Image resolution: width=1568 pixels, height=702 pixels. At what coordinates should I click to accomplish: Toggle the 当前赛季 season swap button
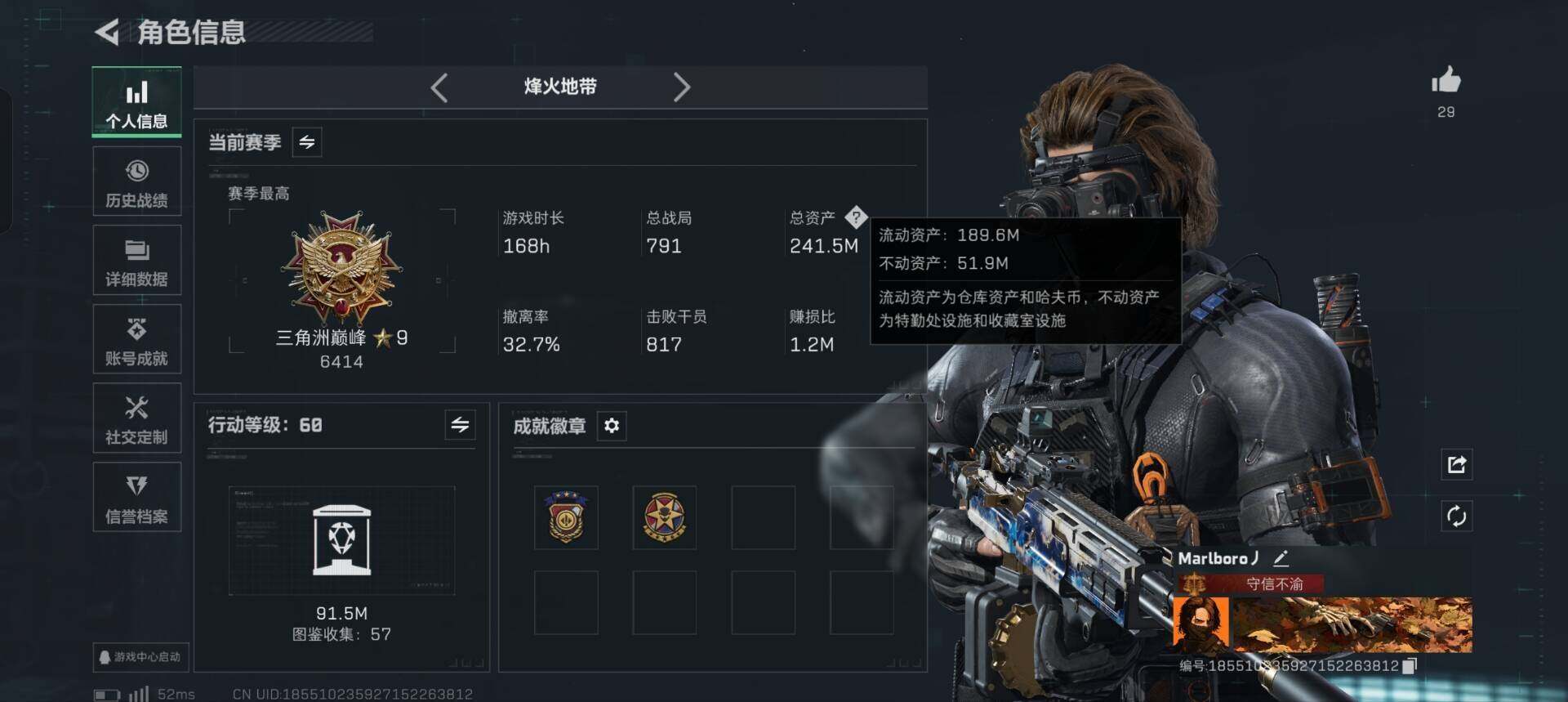tap(307, 142)
